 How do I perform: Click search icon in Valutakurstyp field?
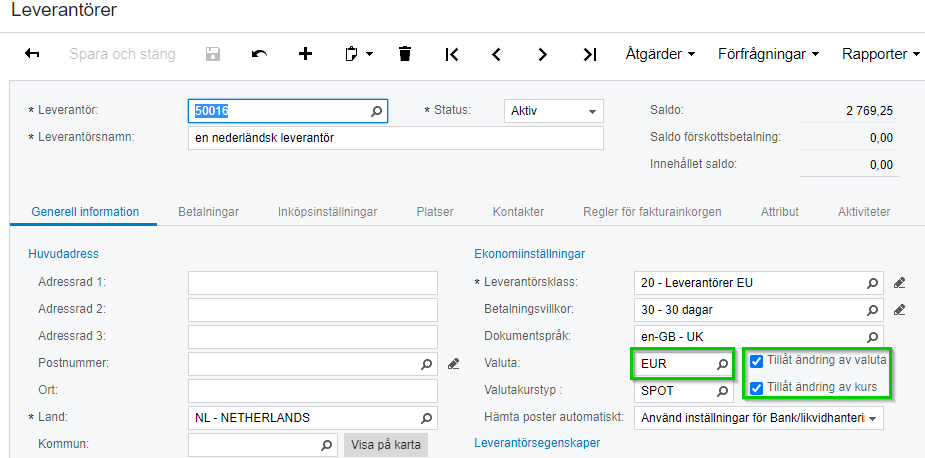(x=722, y=391)
